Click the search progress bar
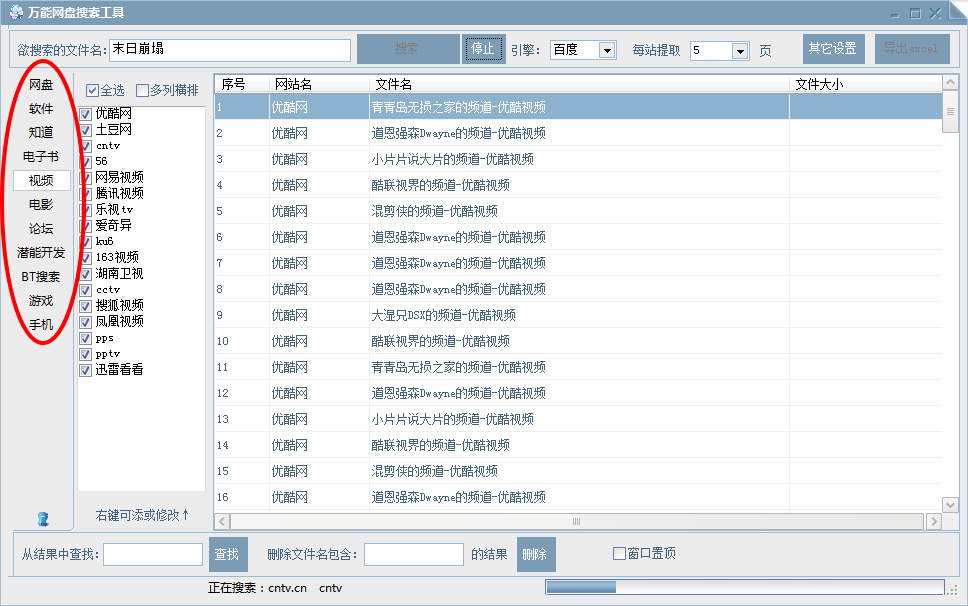Viewport: 968px width, 606px height. pyautogui.click(x=745, y=587)
